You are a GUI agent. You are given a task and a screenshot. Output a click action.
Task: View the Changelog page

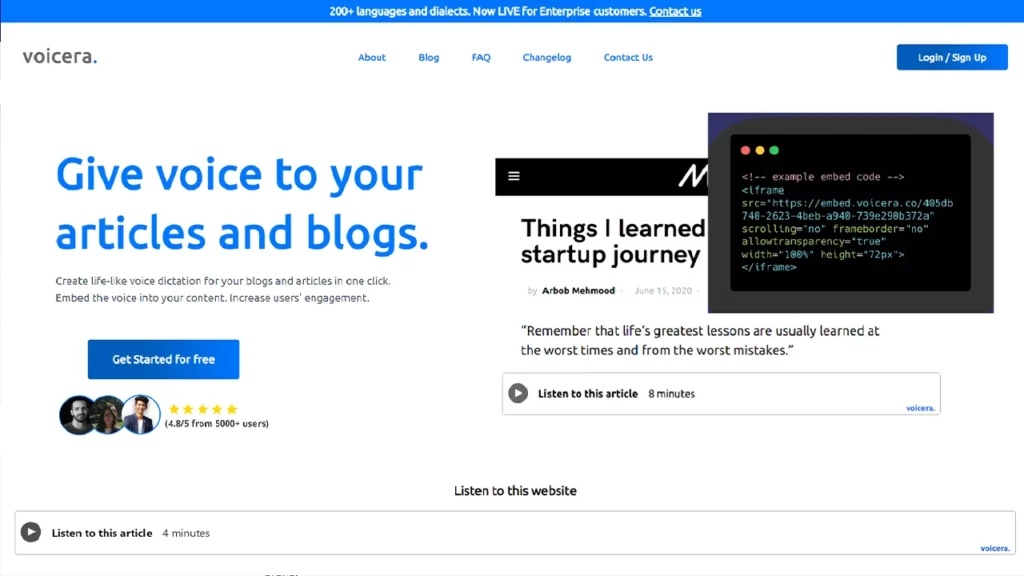[547, 58]
